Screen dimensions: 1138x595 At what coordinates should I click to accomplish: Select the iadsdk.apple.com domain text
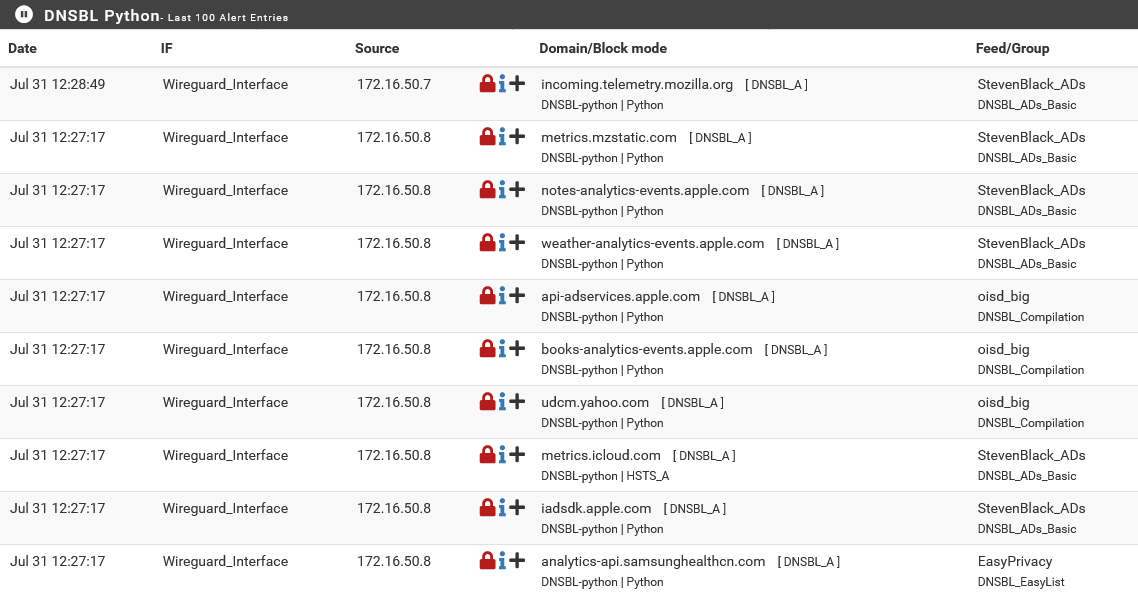597,508
